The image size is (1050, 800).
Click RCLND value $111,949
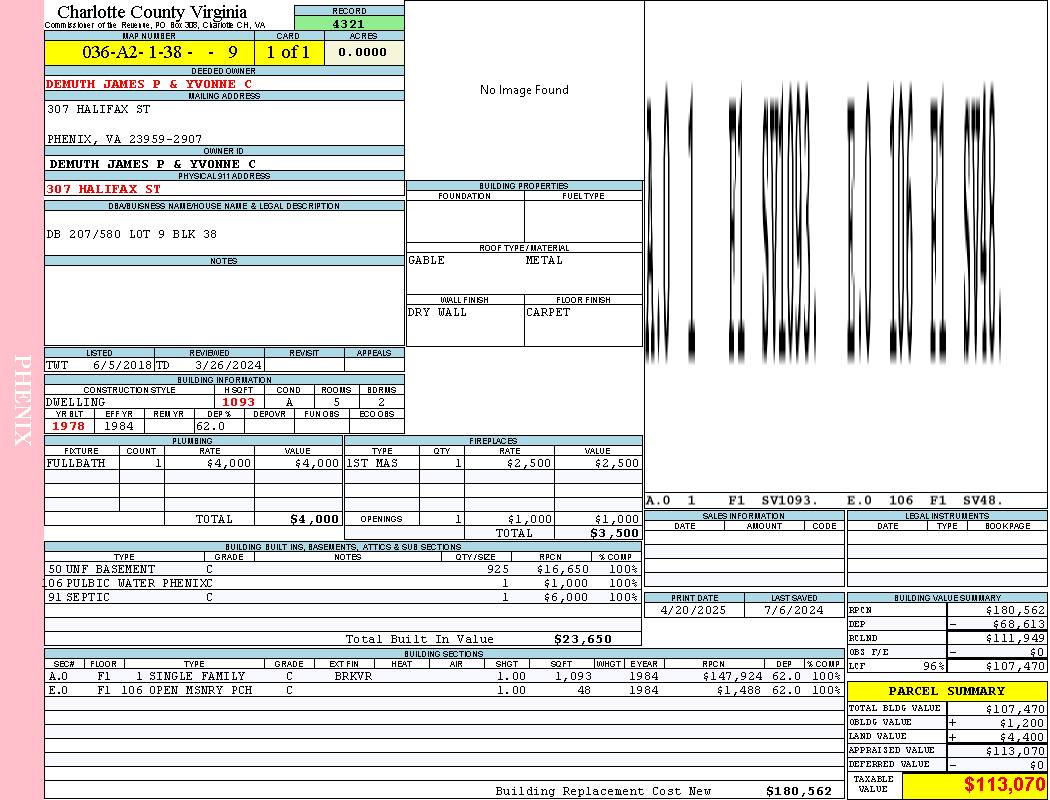[1015, 638]
